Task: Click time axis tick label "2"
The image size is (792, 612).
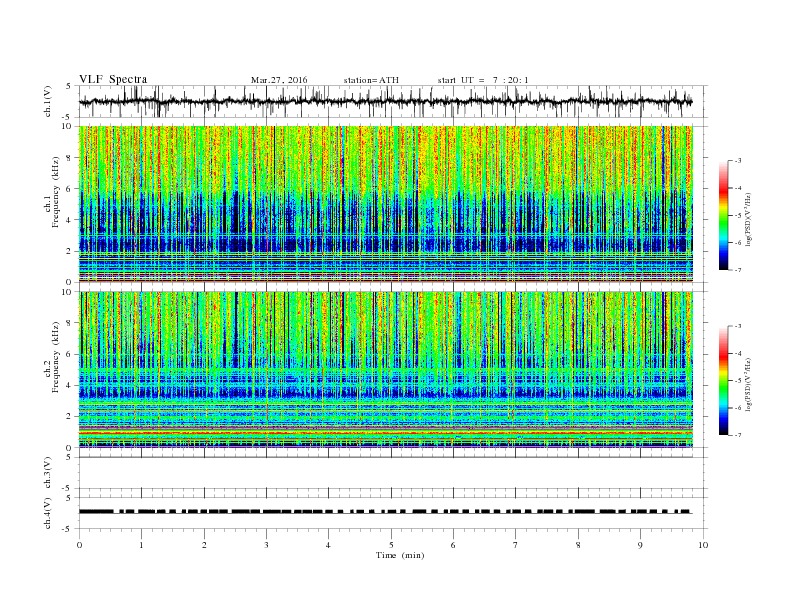Action: pyautogui.click(x=204, y=545)
